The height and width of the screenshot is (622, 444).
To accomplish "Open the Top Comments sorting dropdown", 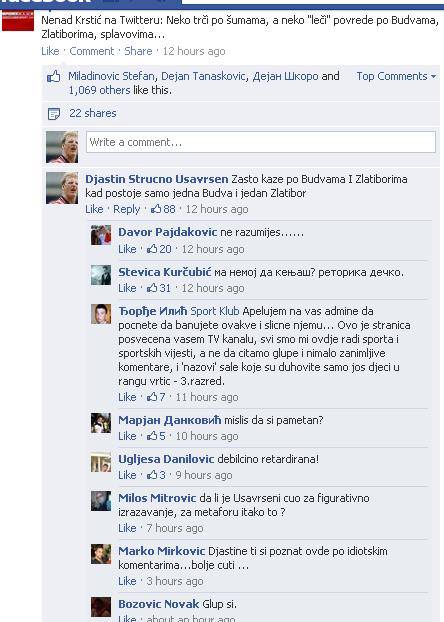I will click(x=396, y=76).
